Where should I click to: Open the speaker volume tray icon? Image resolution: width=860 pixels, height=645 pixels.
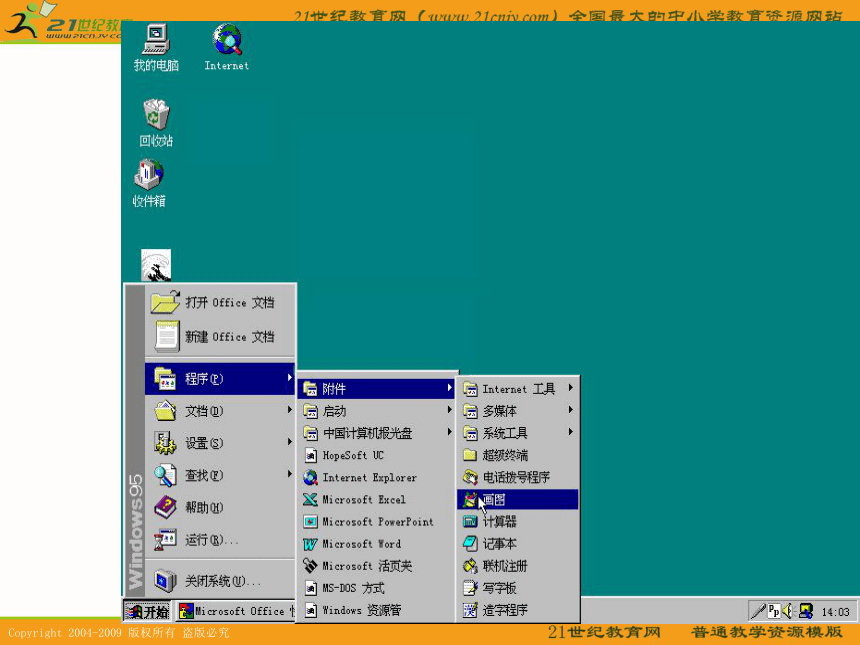[788, 611]
